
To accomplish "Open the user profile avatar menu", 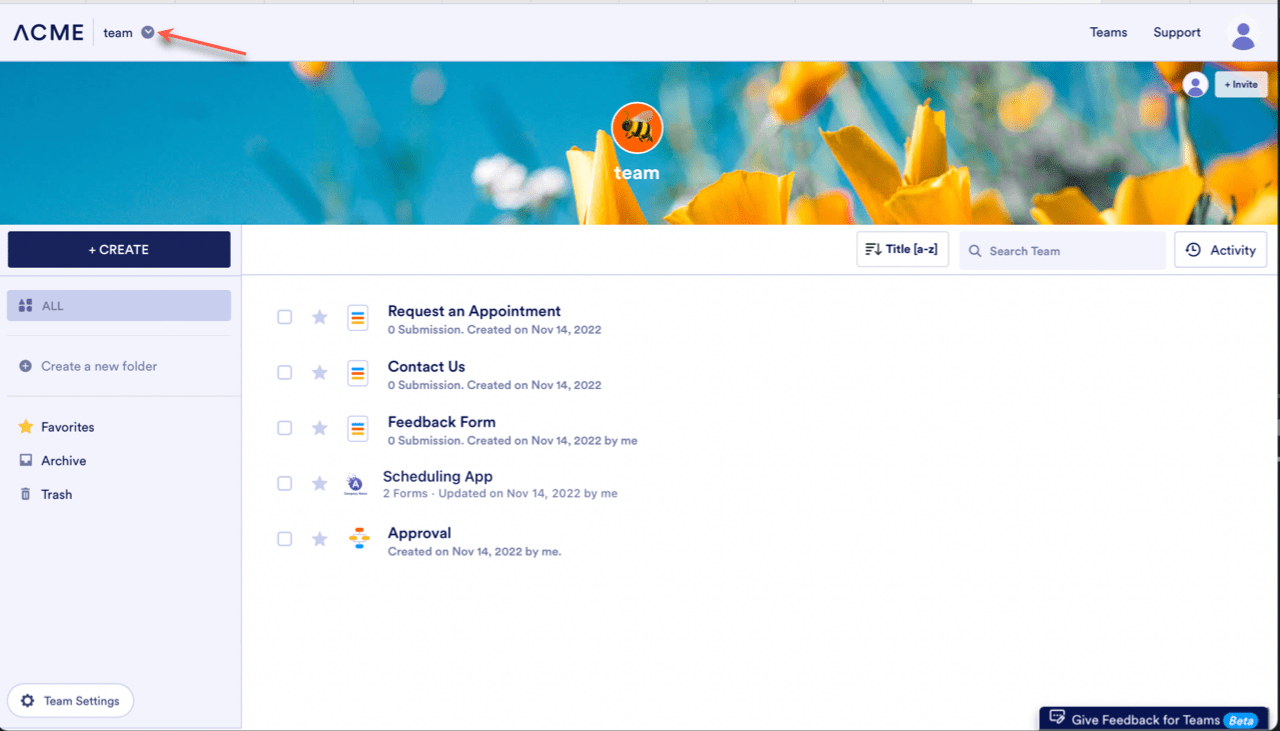I will click(1243, 36).
